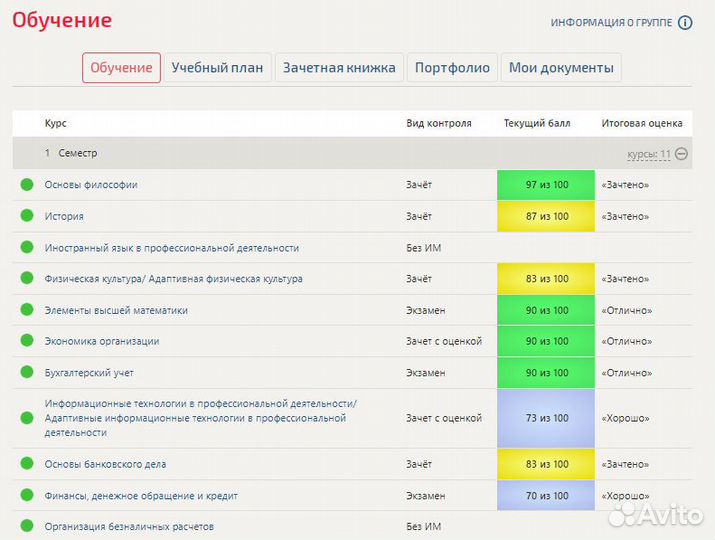The image size is (715, 540).
Task: Click the green dot beside Информационные технологии course
Action: coord(27,418)
